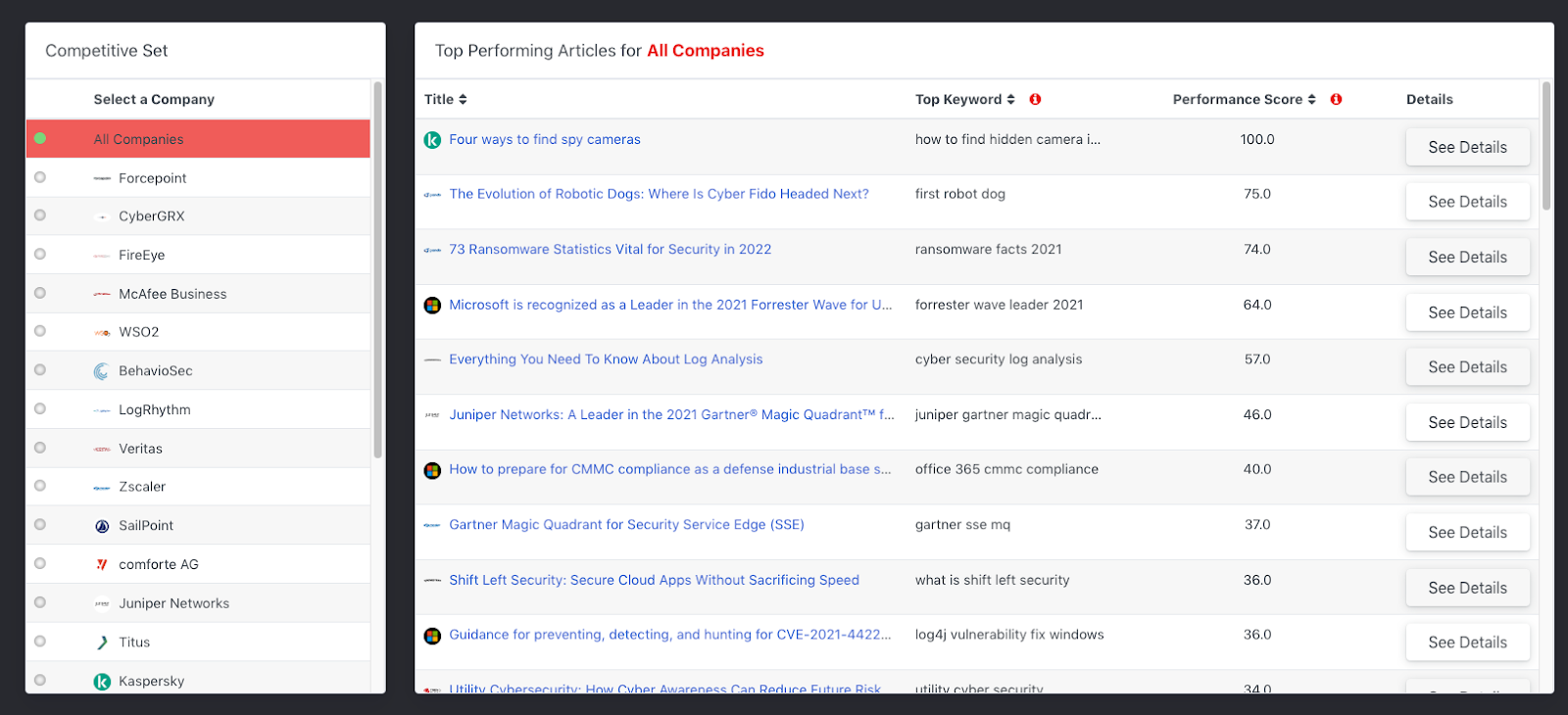Click the logo beside 73 Ransomware Statistics article
This screenshot has height=715, width=1568.
[432, 250]
